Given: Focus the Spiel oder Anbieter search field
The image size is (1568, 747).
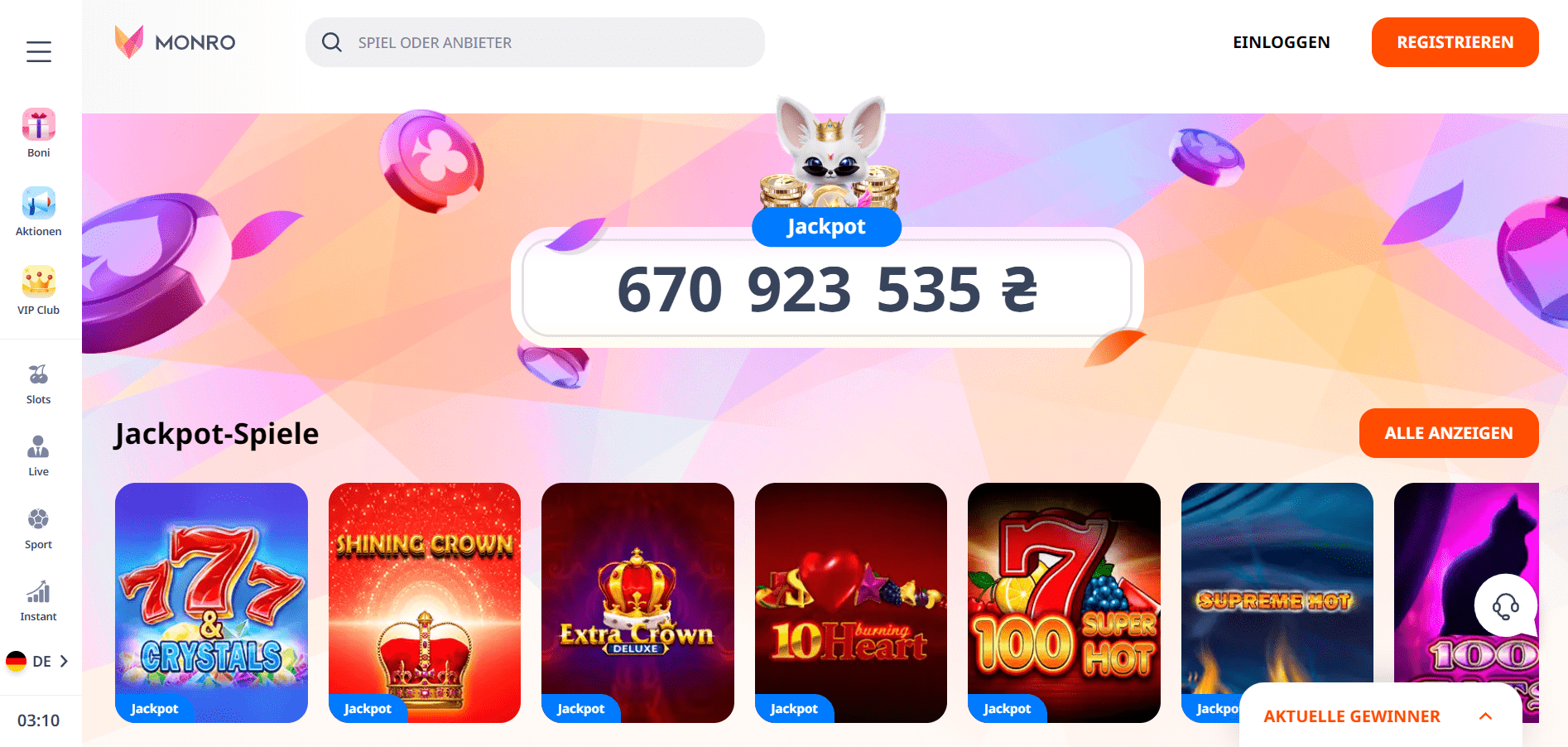Looking at the screenshot, I should [535, 42].
